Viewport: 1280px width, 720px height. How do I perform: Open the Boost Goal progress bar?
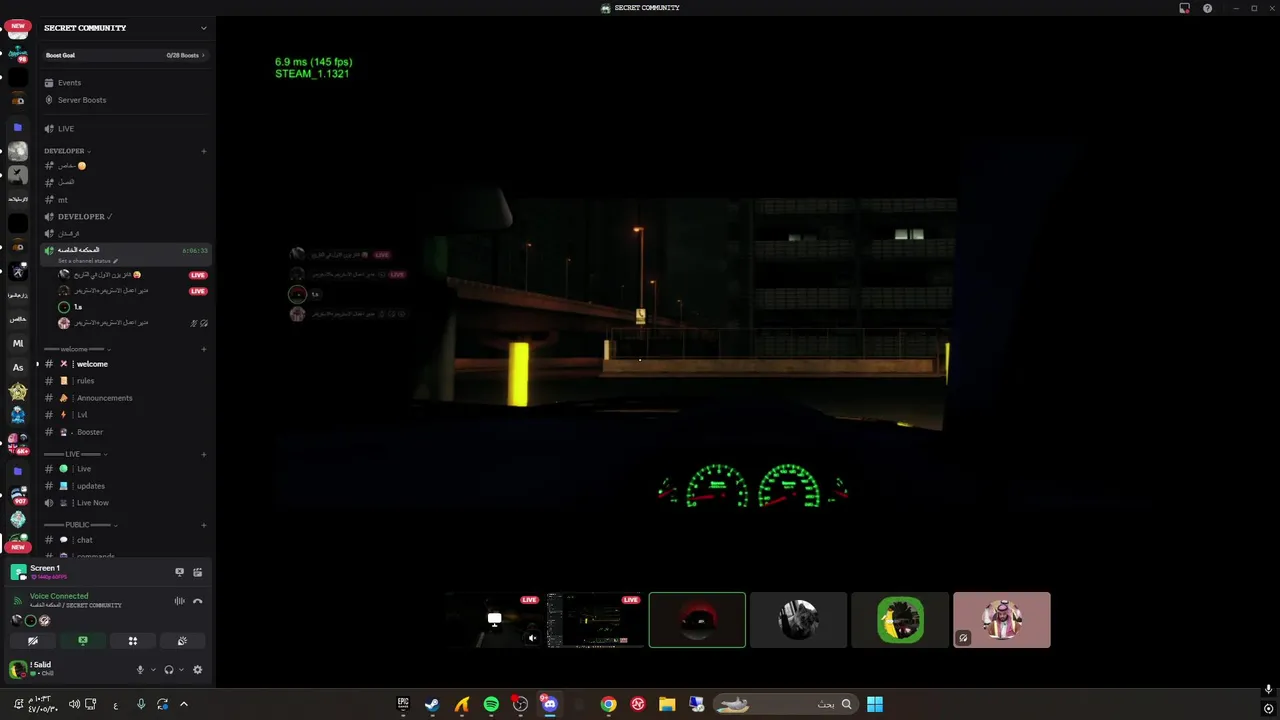(125, 55)
